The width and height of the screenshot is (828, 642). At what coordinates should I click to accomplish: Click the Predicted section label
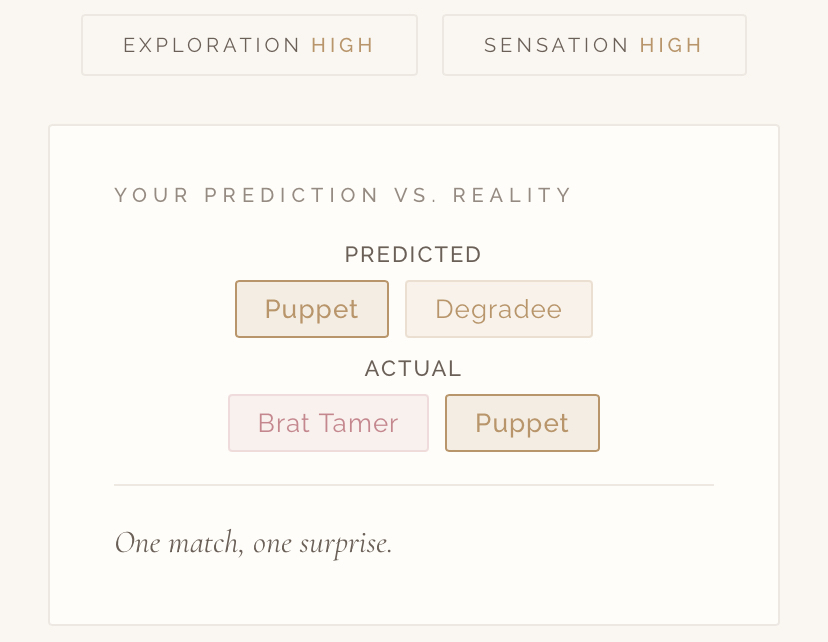coord(413,255)
